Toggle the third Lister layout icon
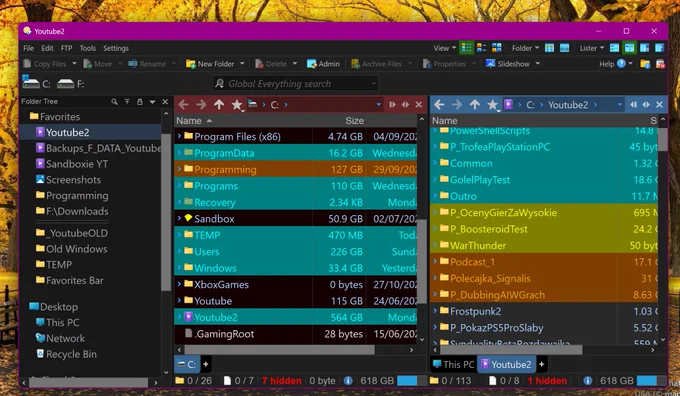Viewport: 680px width, 396px height. (644, 48)
